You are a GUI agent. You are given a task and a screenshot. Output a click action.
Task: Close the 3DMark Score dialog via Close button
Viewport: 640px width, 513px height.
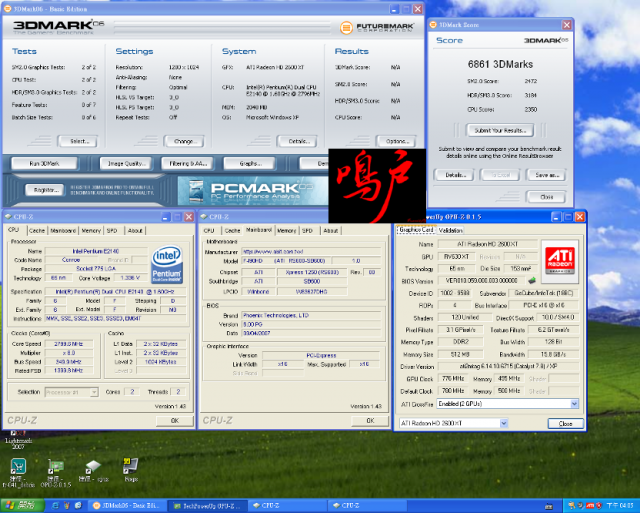tap(546, 197)
